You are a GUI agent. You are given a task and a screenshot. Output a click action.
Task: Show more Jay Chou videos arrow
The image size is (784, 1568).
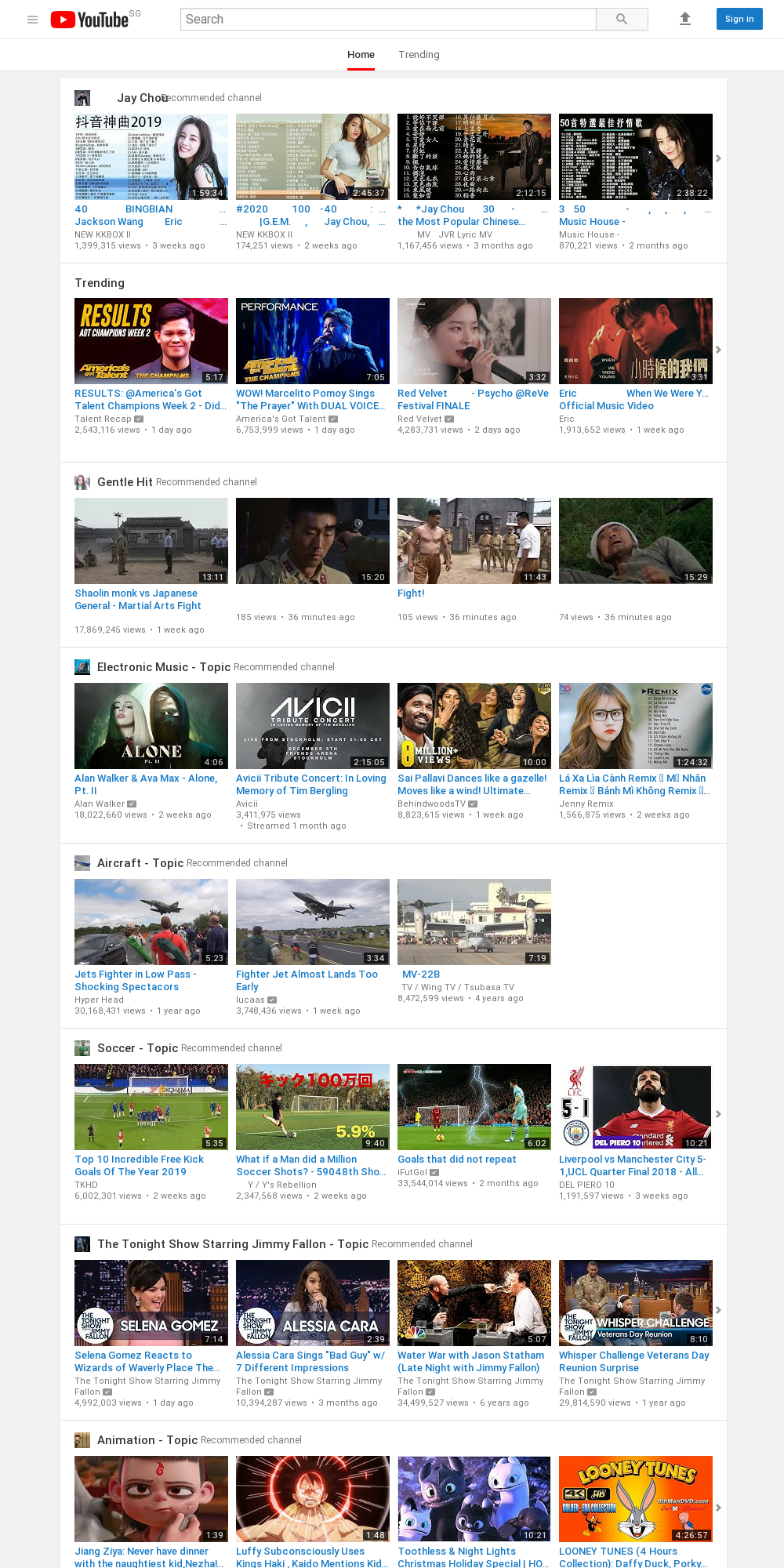click(x=718, y=158)
